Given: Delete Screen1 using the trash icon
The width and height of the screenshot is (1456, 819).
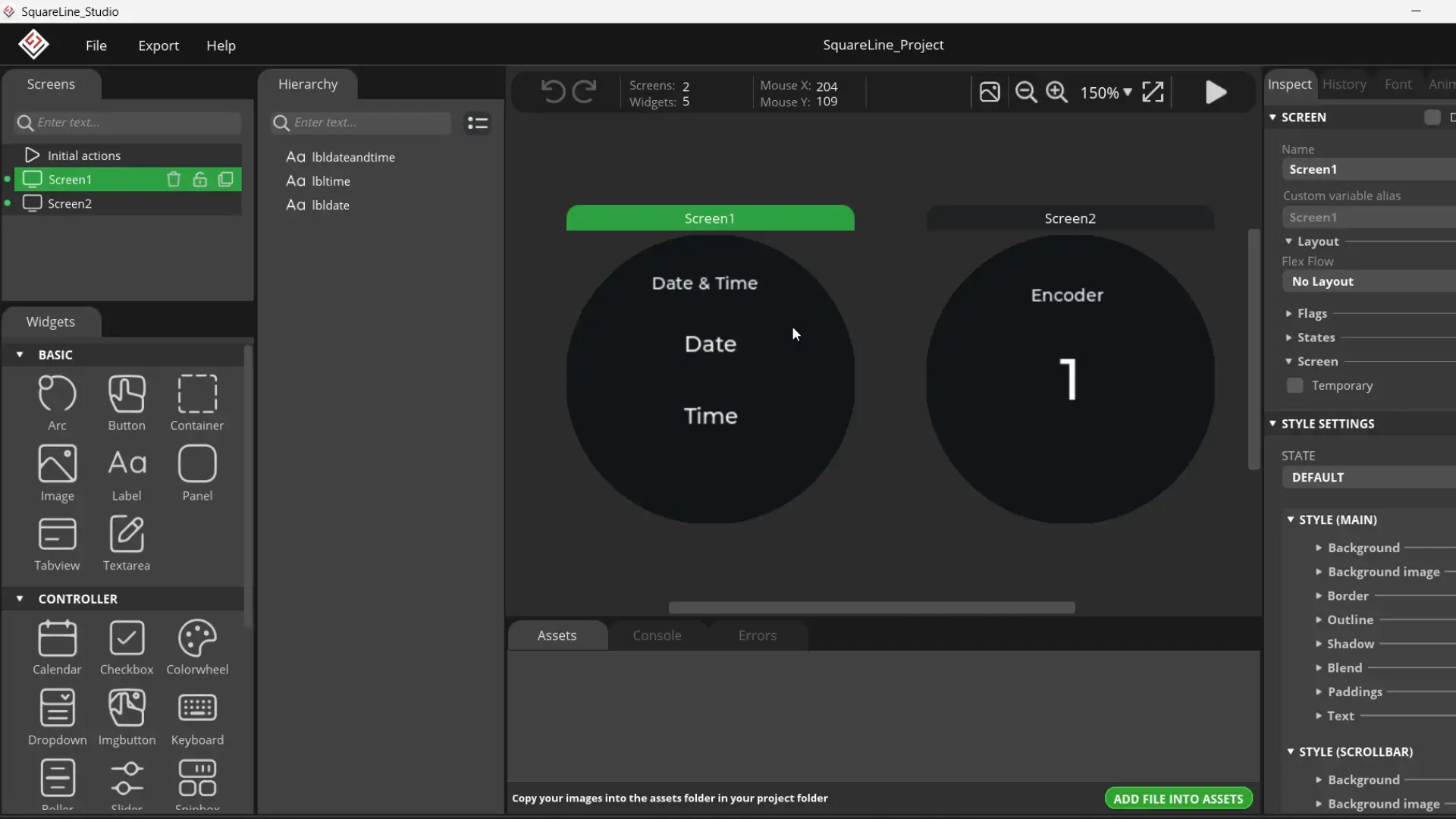Looking at the screenshot, I should pyautogui.click(x=174, y=180).
